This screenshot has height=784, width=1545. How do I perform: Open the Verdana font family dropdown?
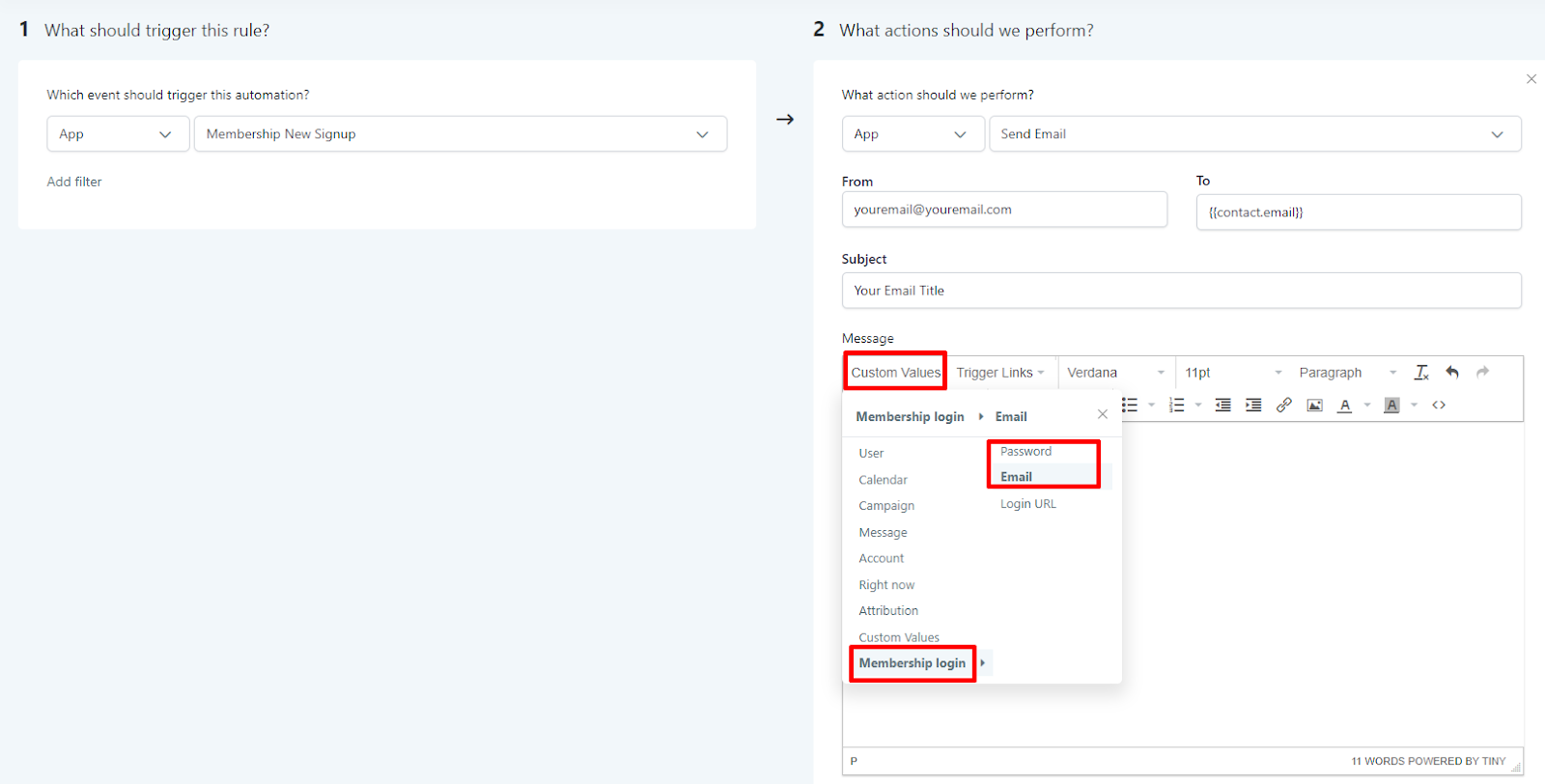[1115, 373]
